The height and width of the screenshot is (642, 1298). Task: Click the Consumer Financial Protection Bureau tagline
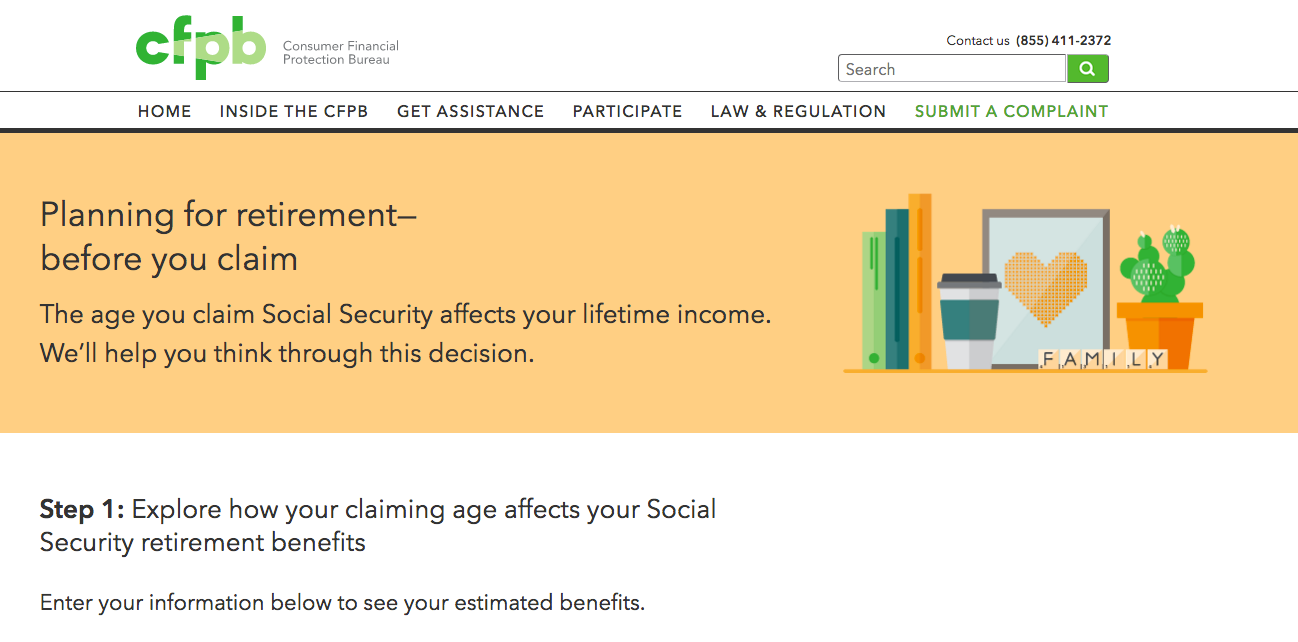click(340, 53)
